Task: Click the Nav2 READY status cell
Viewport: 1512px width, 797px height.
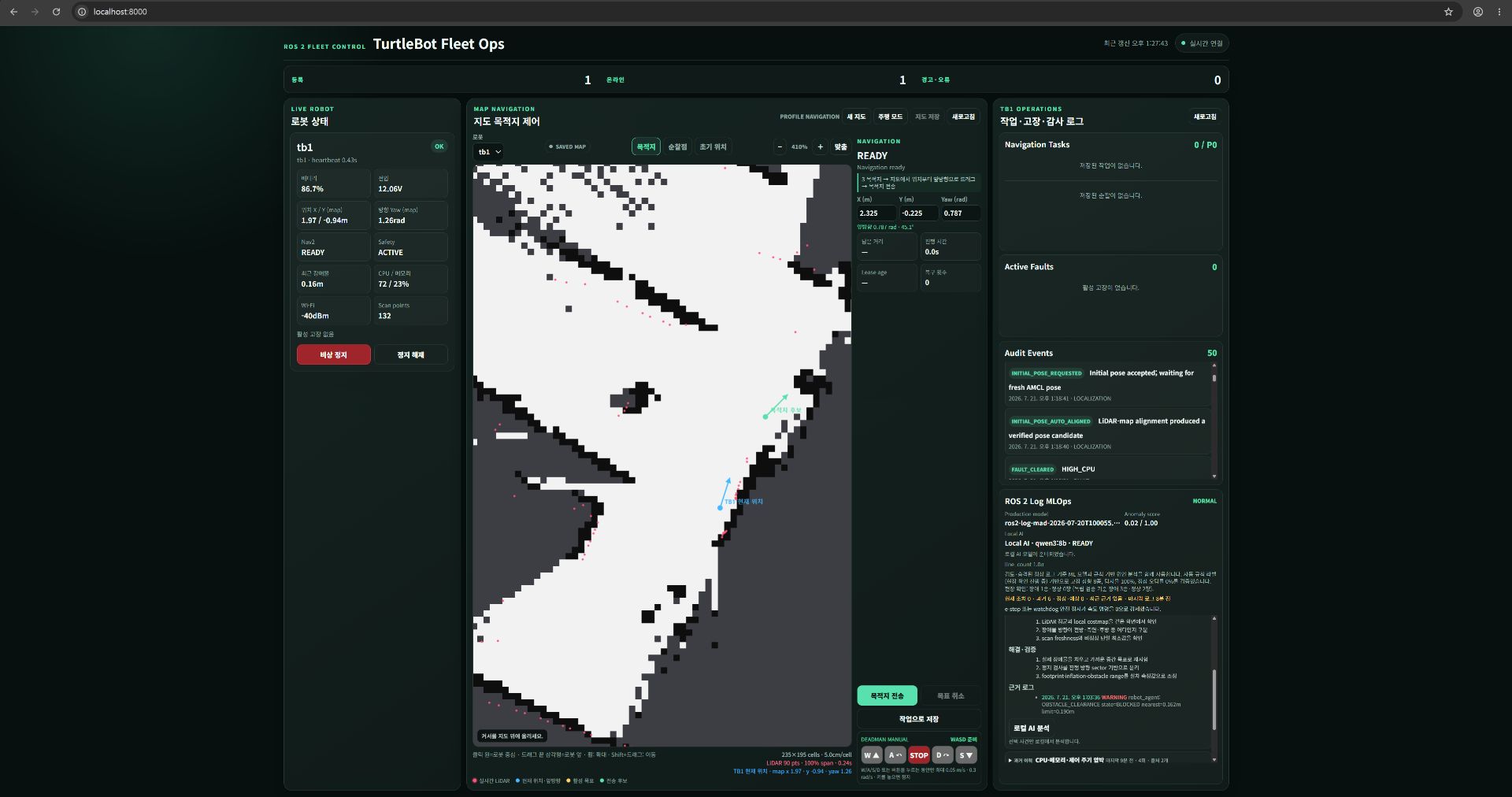Action: tap(333, 247)
